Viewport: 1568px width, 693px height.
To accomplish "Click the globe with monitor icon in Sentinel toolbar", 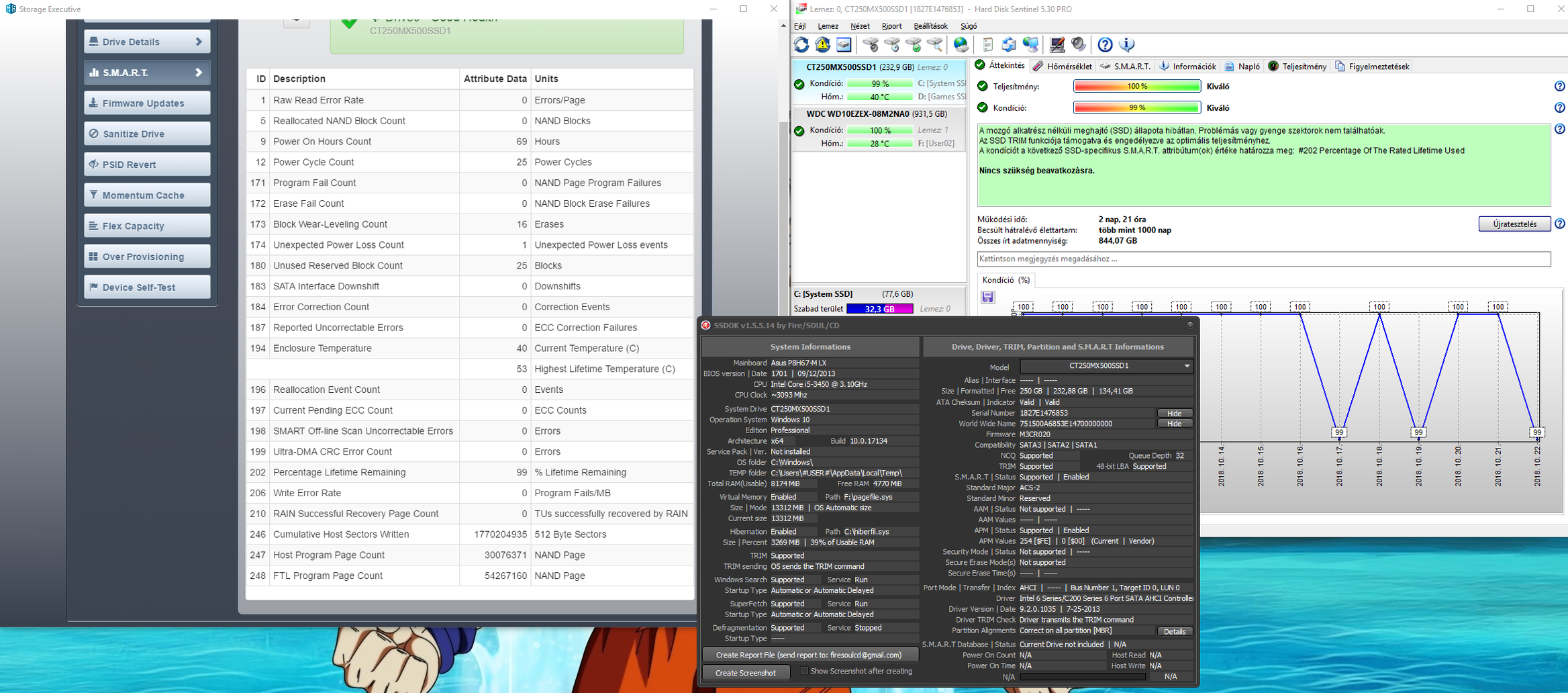I will pos(1030,45).
